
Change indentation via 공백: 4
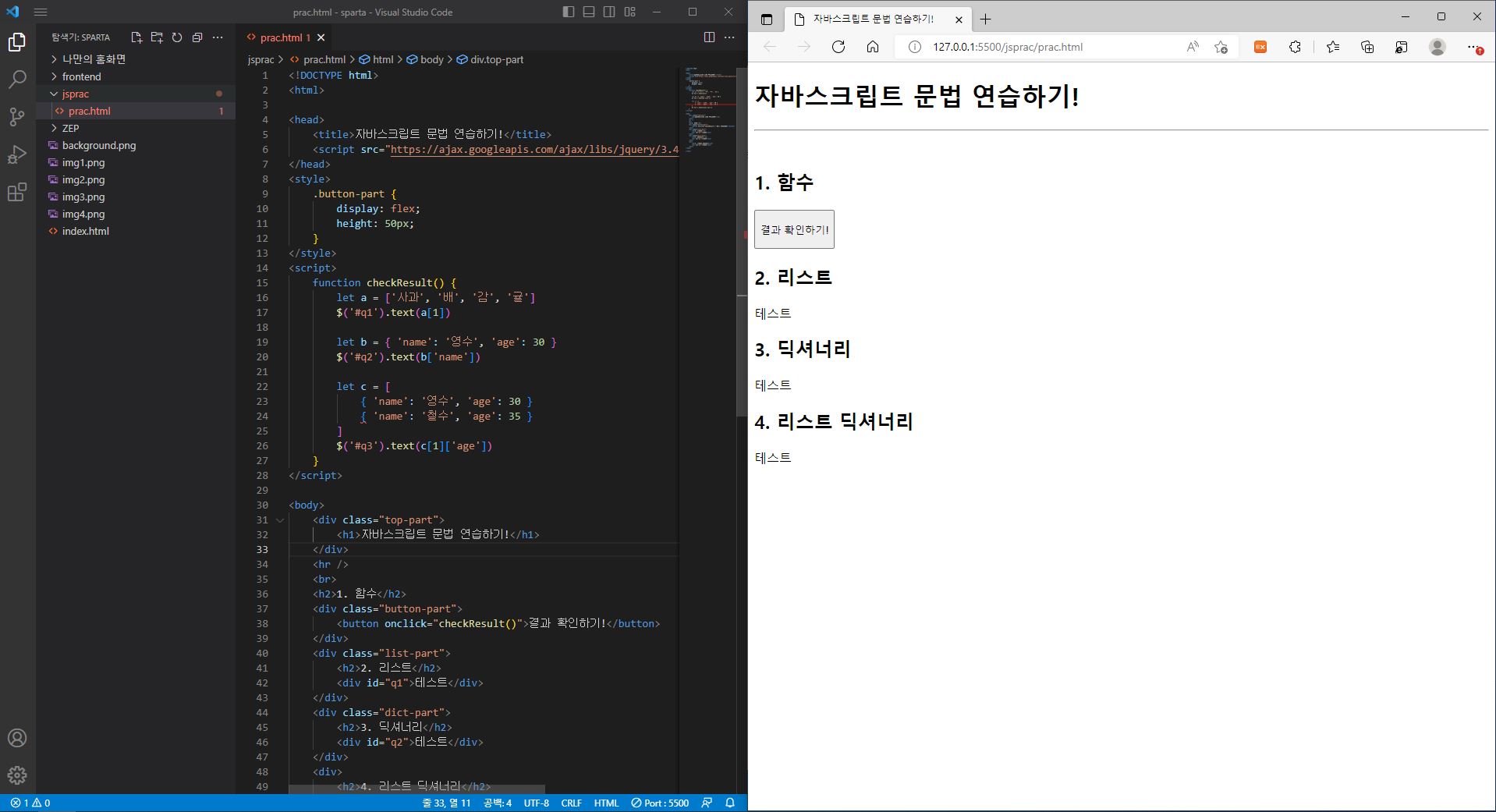[x=497, y=803]
